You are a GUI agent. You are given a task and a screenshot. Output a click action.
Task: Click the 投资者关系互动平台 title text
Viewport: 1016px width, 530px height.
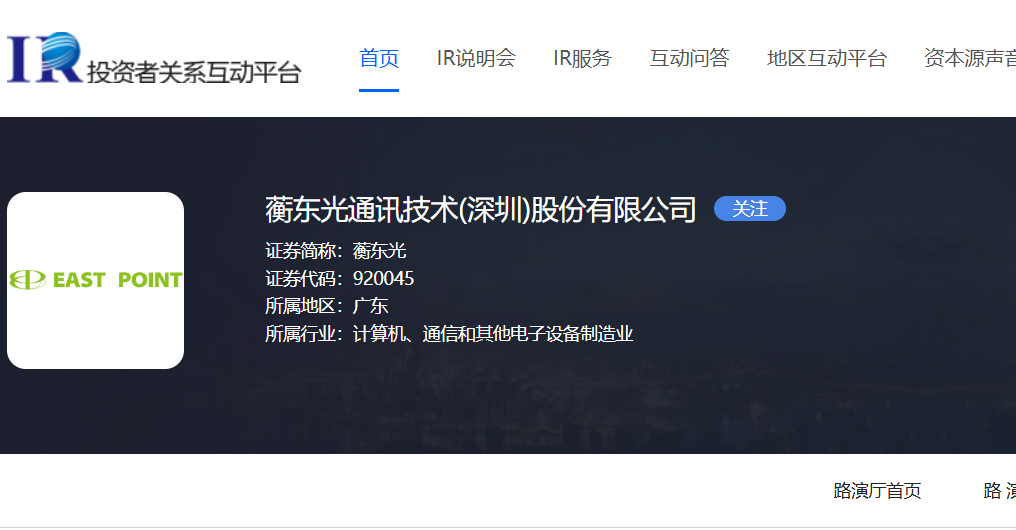(x=194, y=72)
